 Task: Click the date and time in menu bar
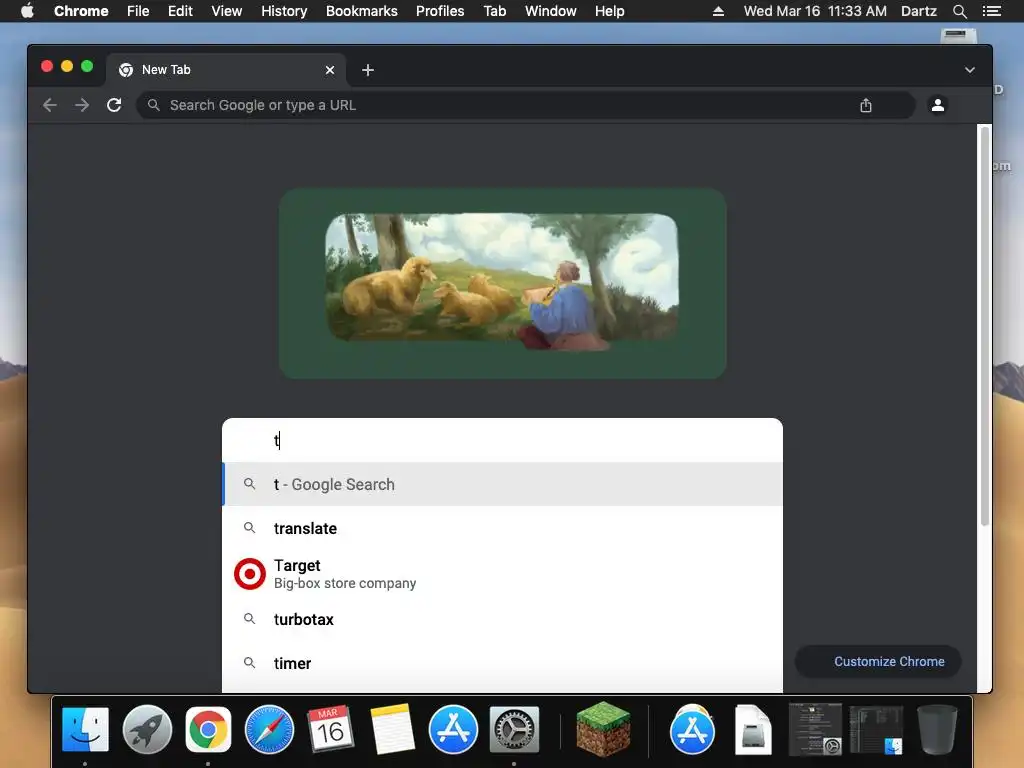(815, 11)
